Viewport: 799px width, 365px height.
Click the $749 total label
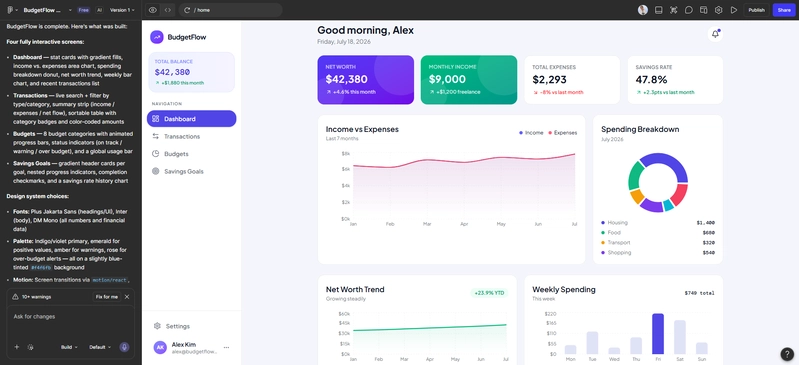pos(700,293)
